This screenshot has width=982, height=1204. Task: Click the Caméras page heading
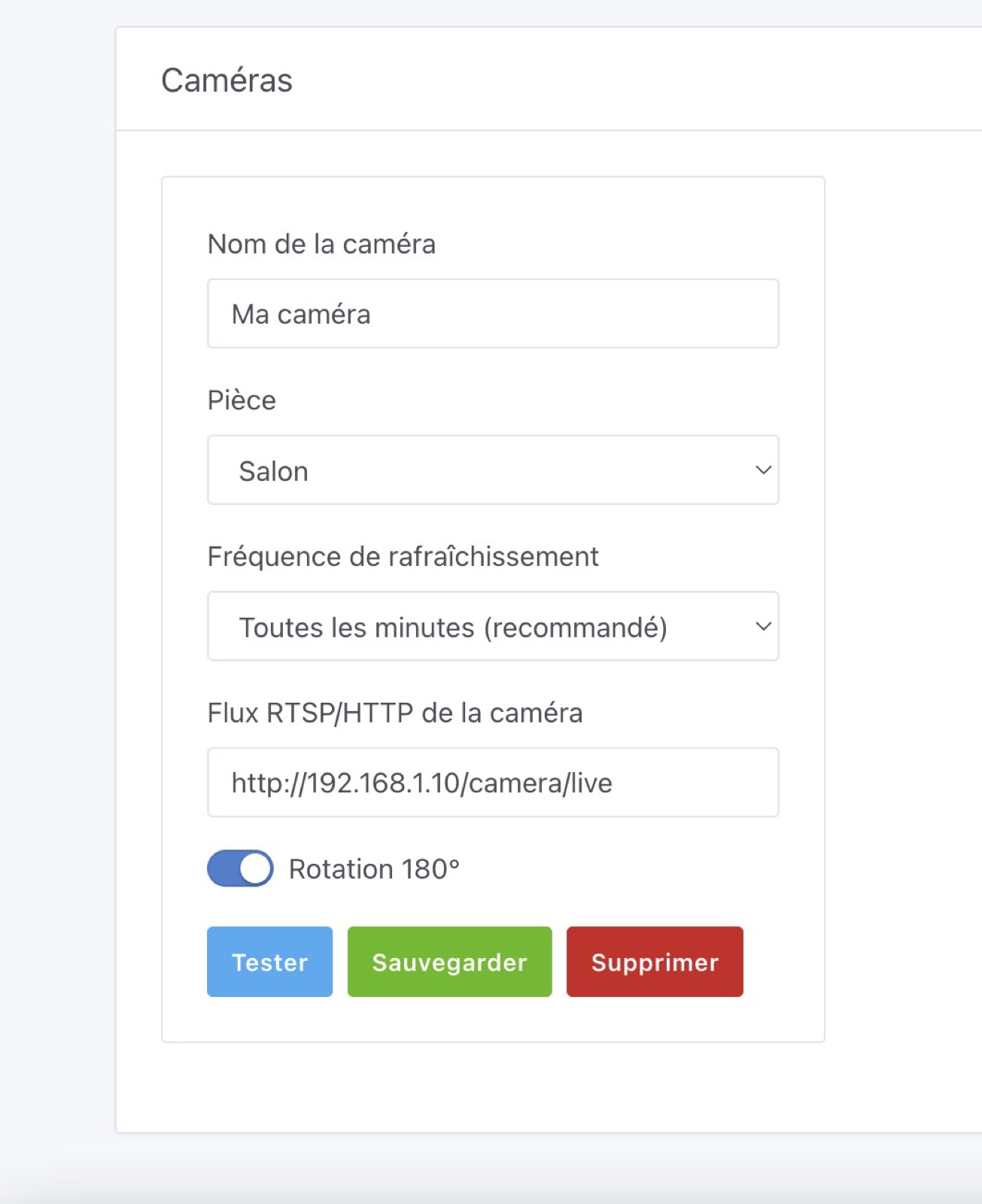[x=226, y=81]
